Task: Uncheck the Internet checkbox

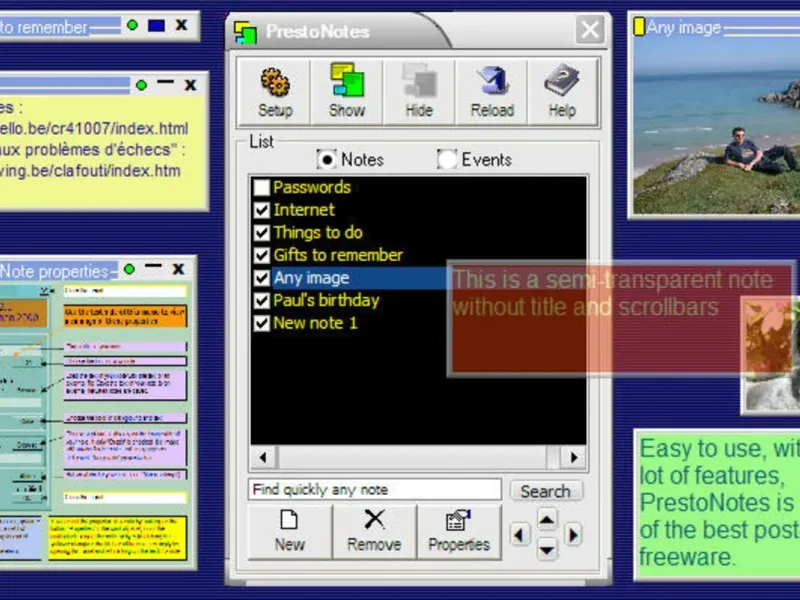Action: coord(262,210)
